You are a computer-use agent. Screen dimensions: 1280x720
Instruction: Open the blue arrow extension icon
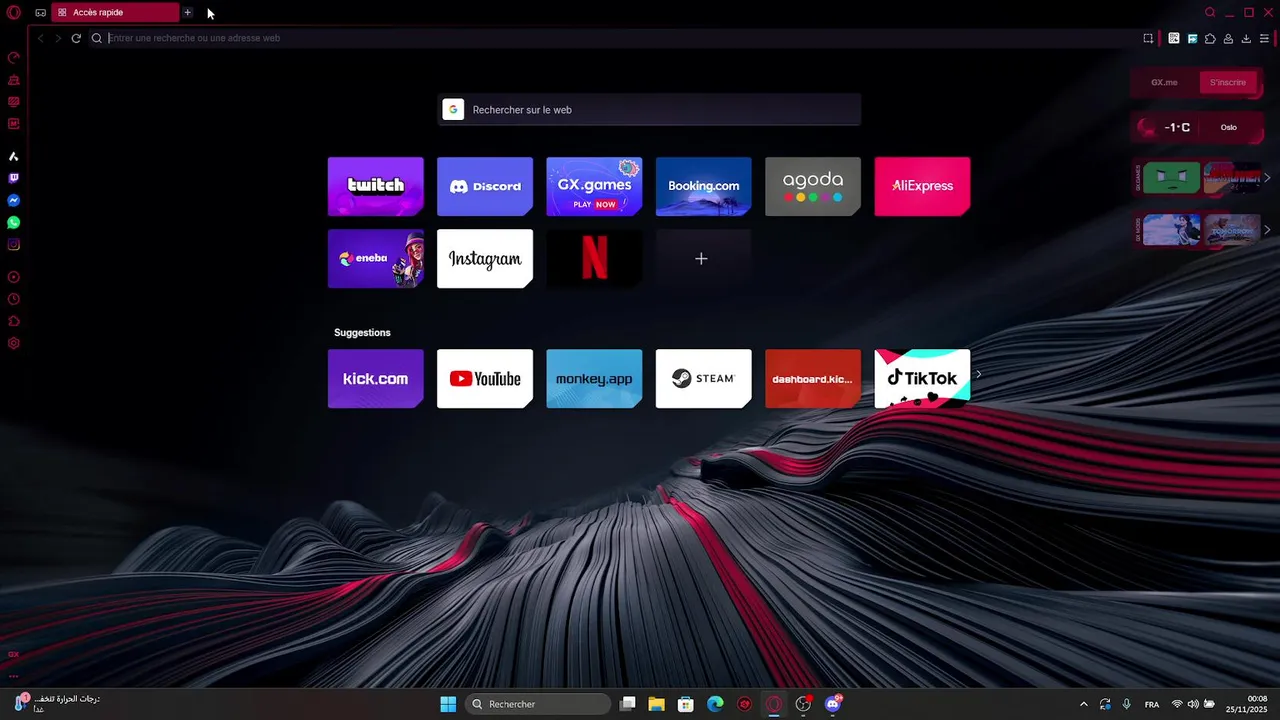click(x=1192, y=38)
